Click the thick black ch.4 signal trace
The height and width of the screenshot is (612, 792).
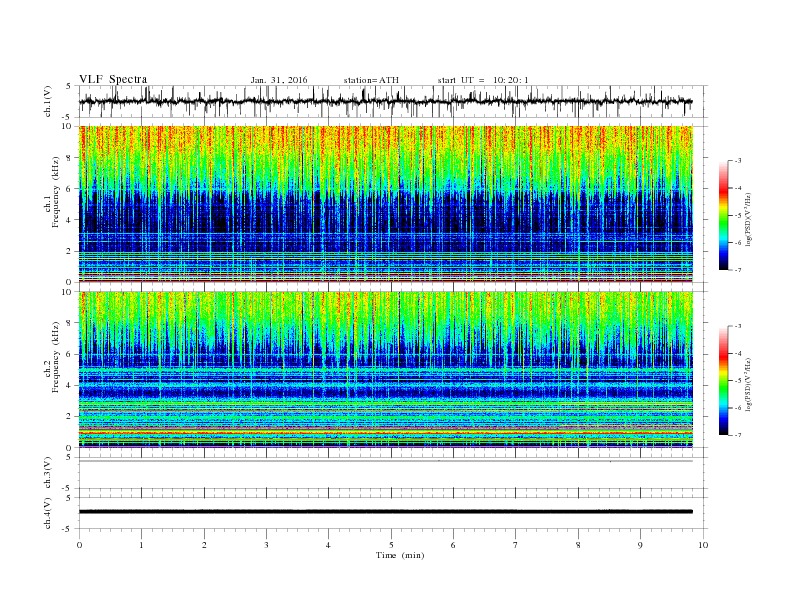coord(386,512)
